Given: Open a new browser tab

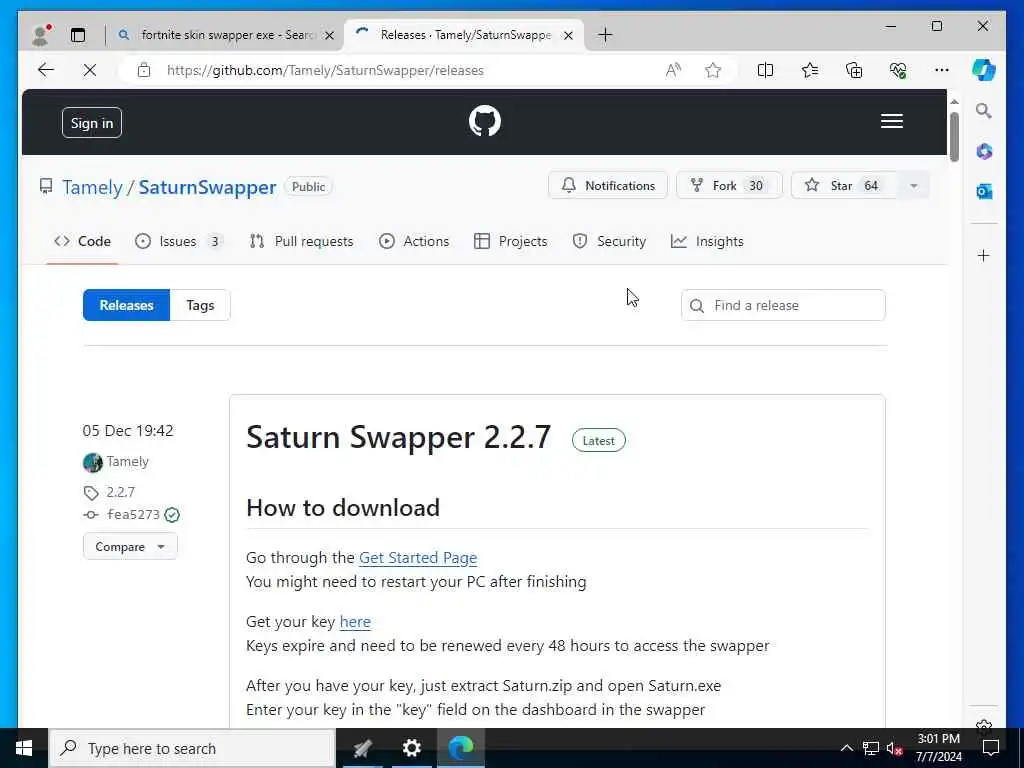Looking at the screenshot, I should pos(605,35).
